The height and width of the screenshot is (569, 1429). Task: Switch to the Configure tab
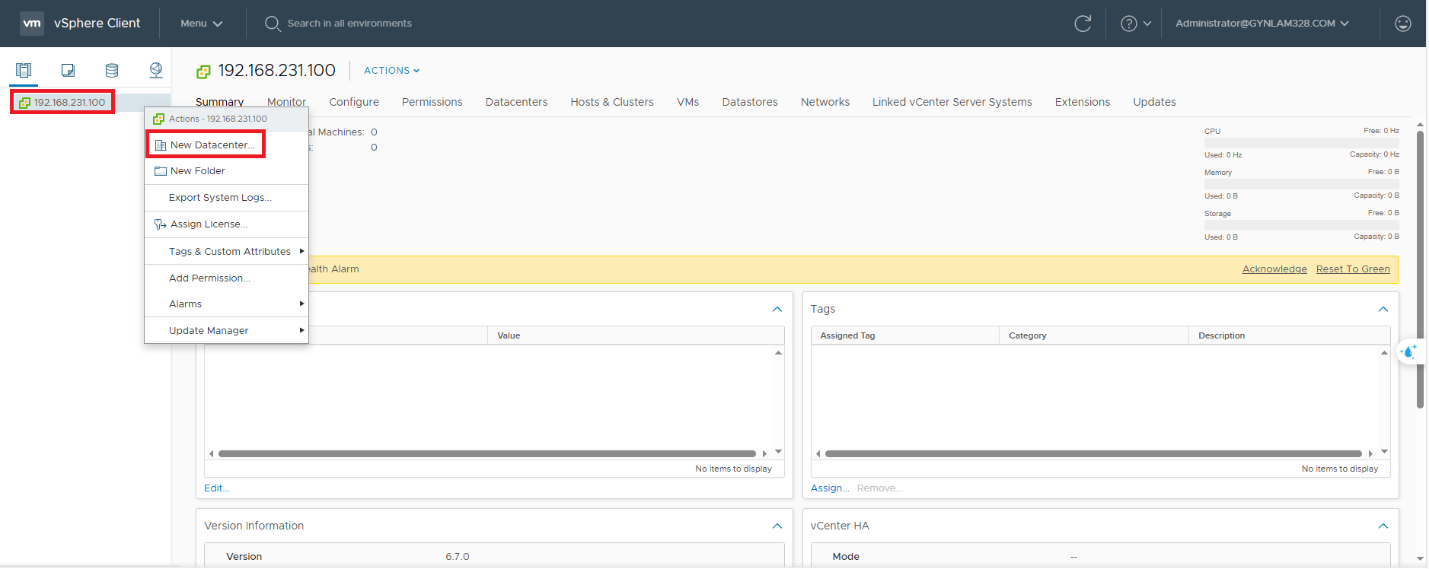coord(354,102)
